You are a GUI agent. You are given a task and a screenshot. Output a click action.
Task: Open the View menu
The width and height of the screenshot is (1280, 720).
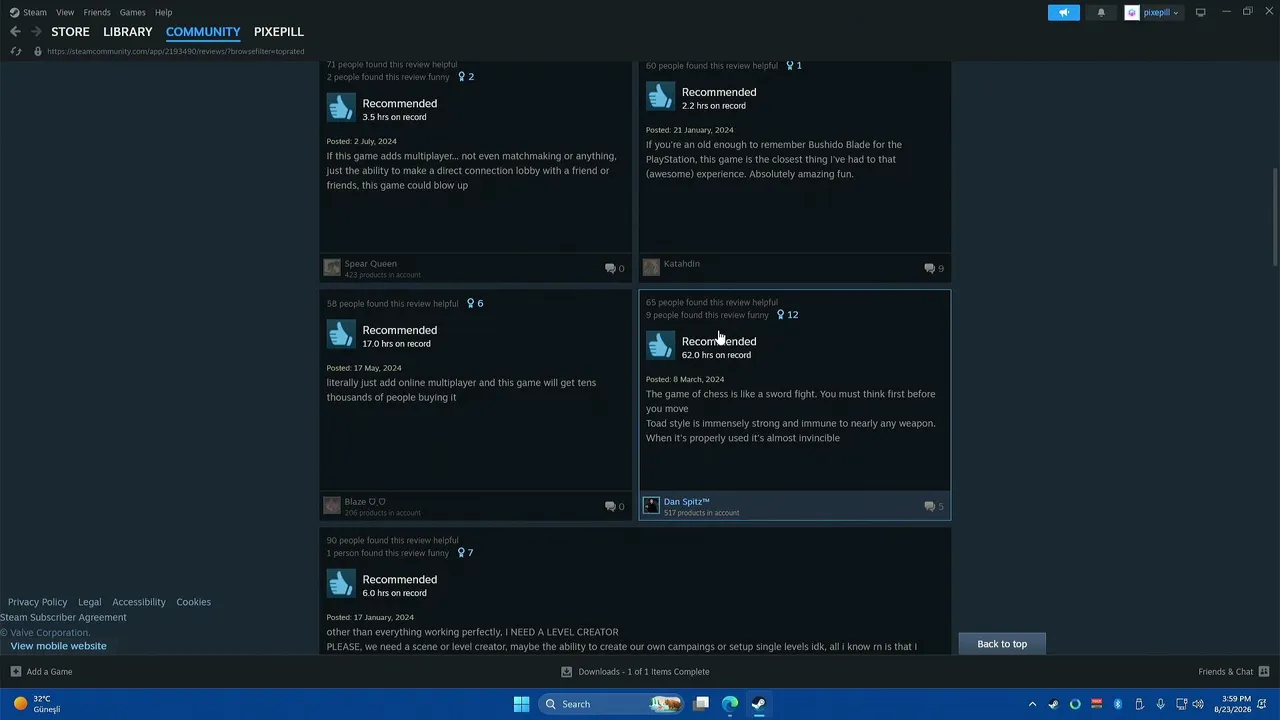[x=65, y=12]
